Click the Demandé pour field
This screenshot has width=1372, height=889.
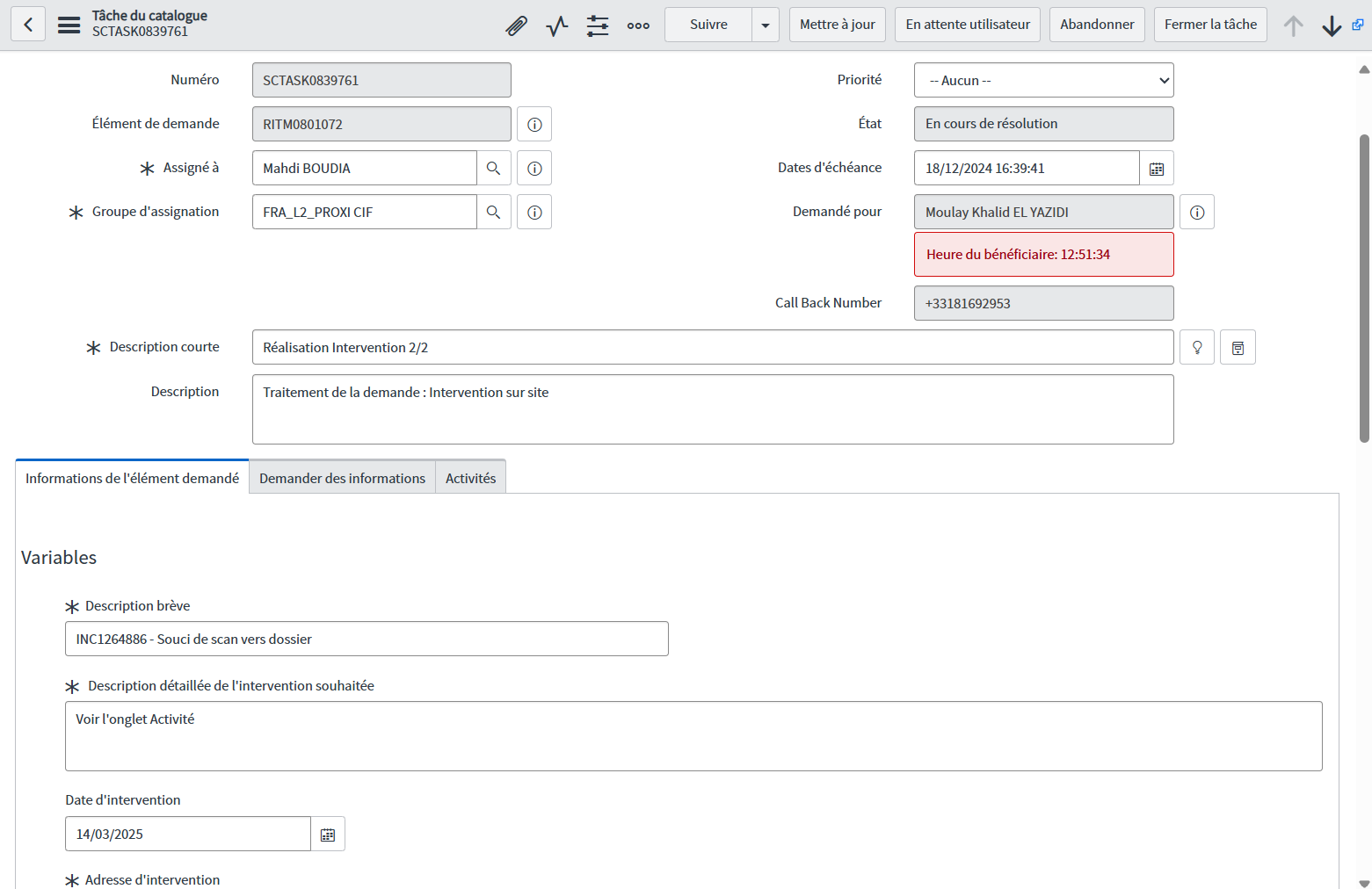[1044, 212]
